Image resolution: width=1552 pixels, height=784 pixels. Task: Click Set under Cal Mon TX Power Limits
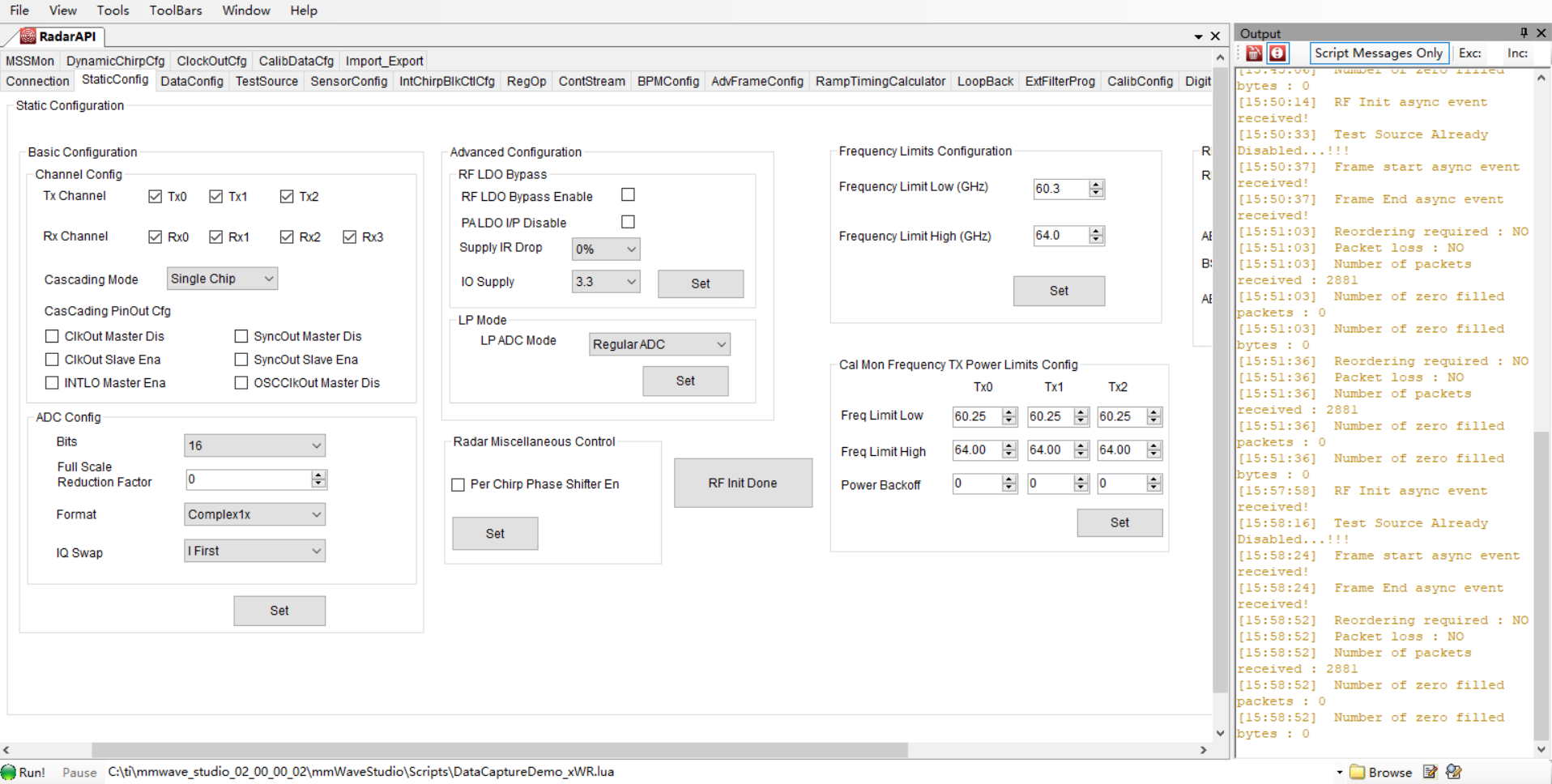(x=1119, y=522)
